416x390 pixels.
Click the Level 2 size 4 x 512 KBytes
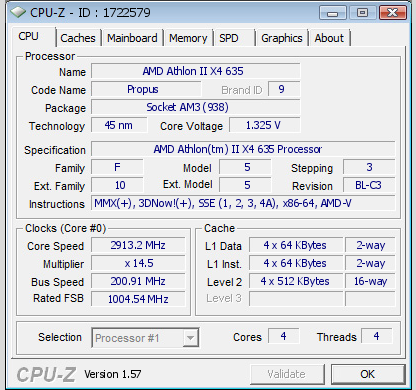tap(296, 281)
